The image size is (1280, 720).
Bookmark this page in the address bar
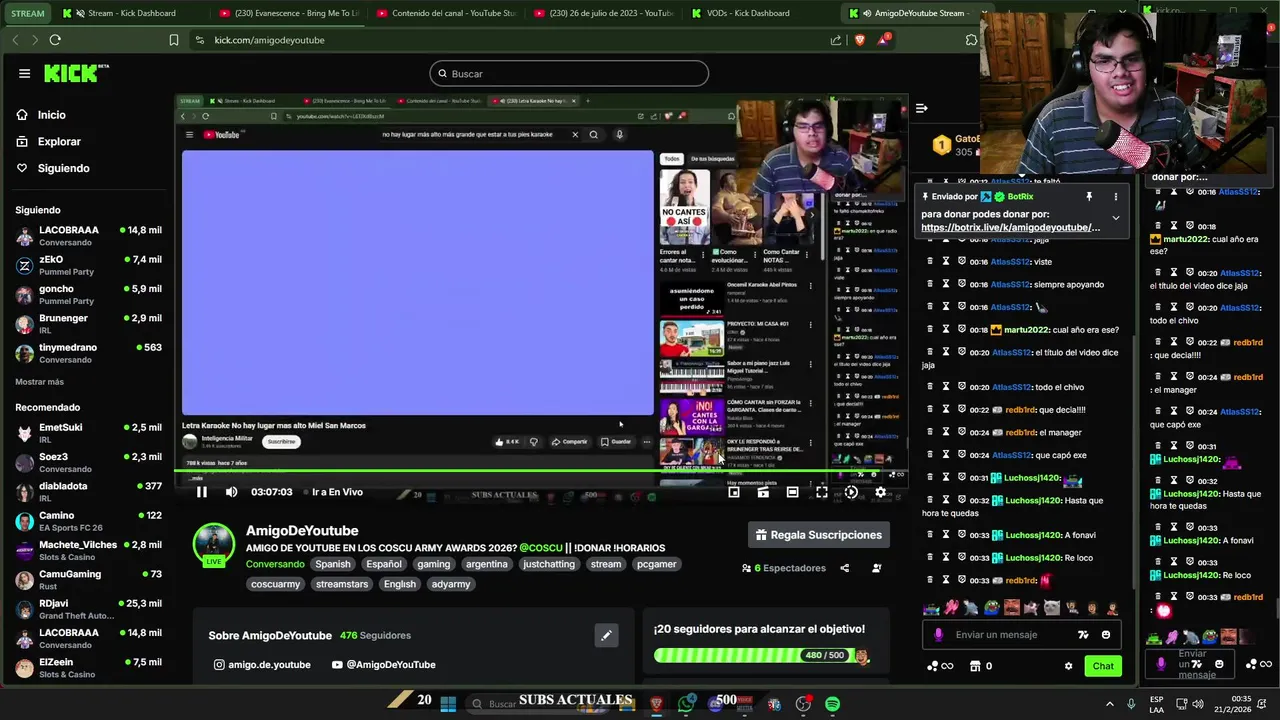point(174,40)
